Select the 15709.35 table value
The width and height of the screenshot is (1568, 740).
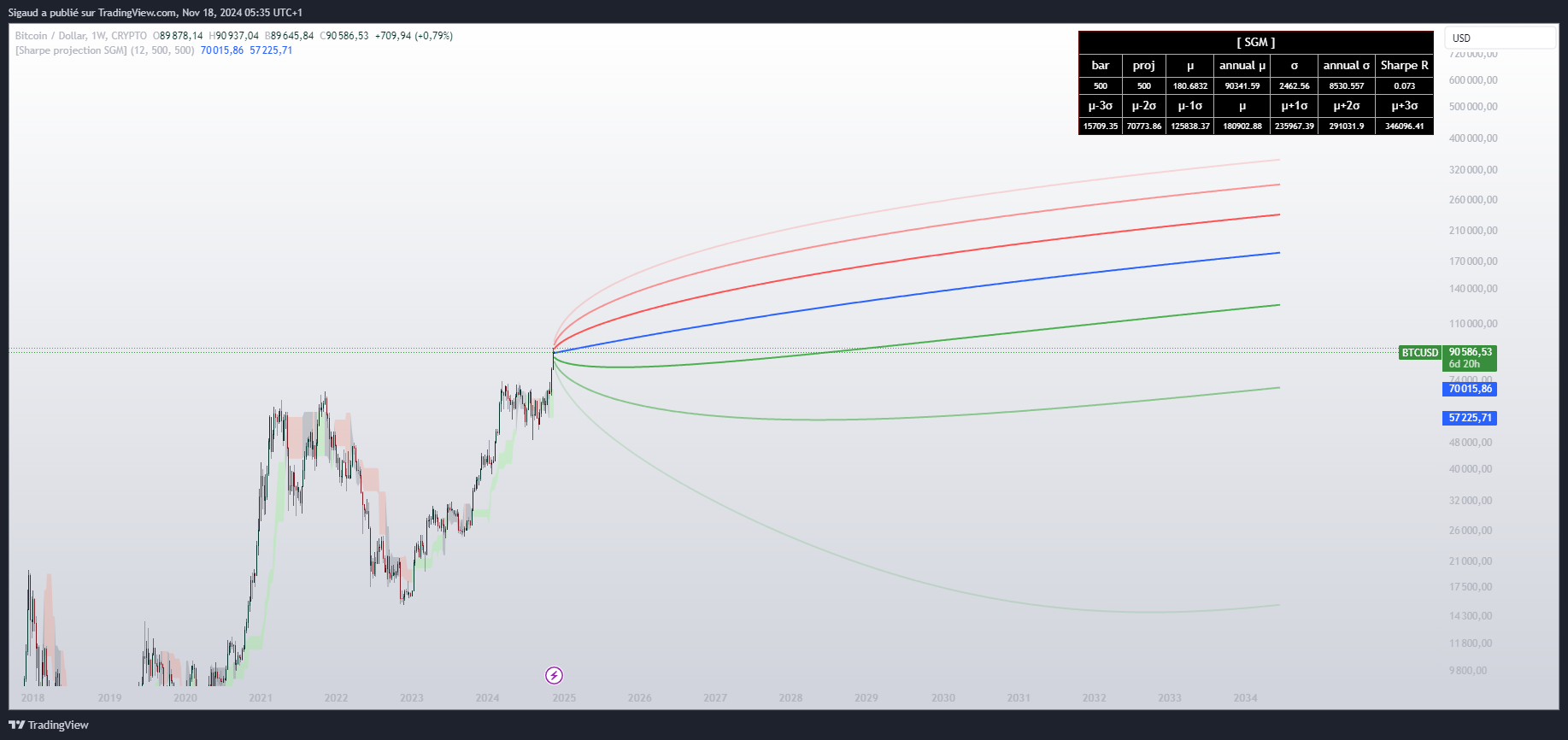click(1101, 126)
